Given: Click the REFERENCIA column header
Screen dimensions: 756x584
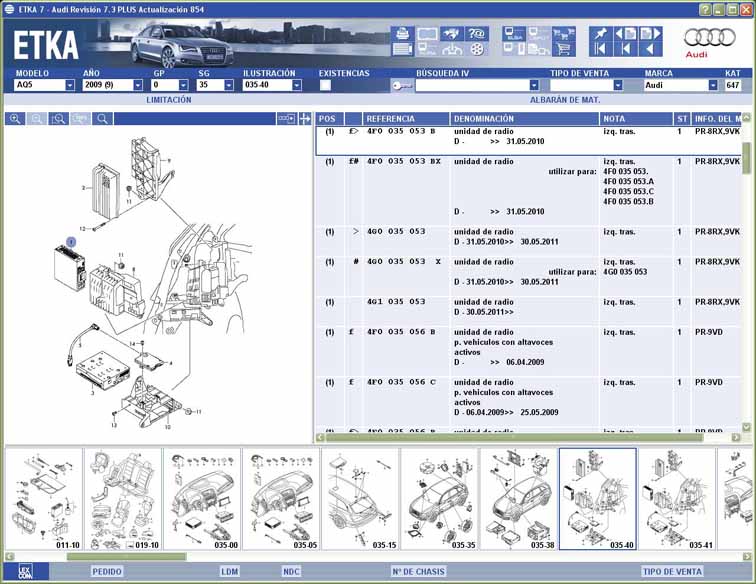Looking at the screenshot, I should 406,119.
